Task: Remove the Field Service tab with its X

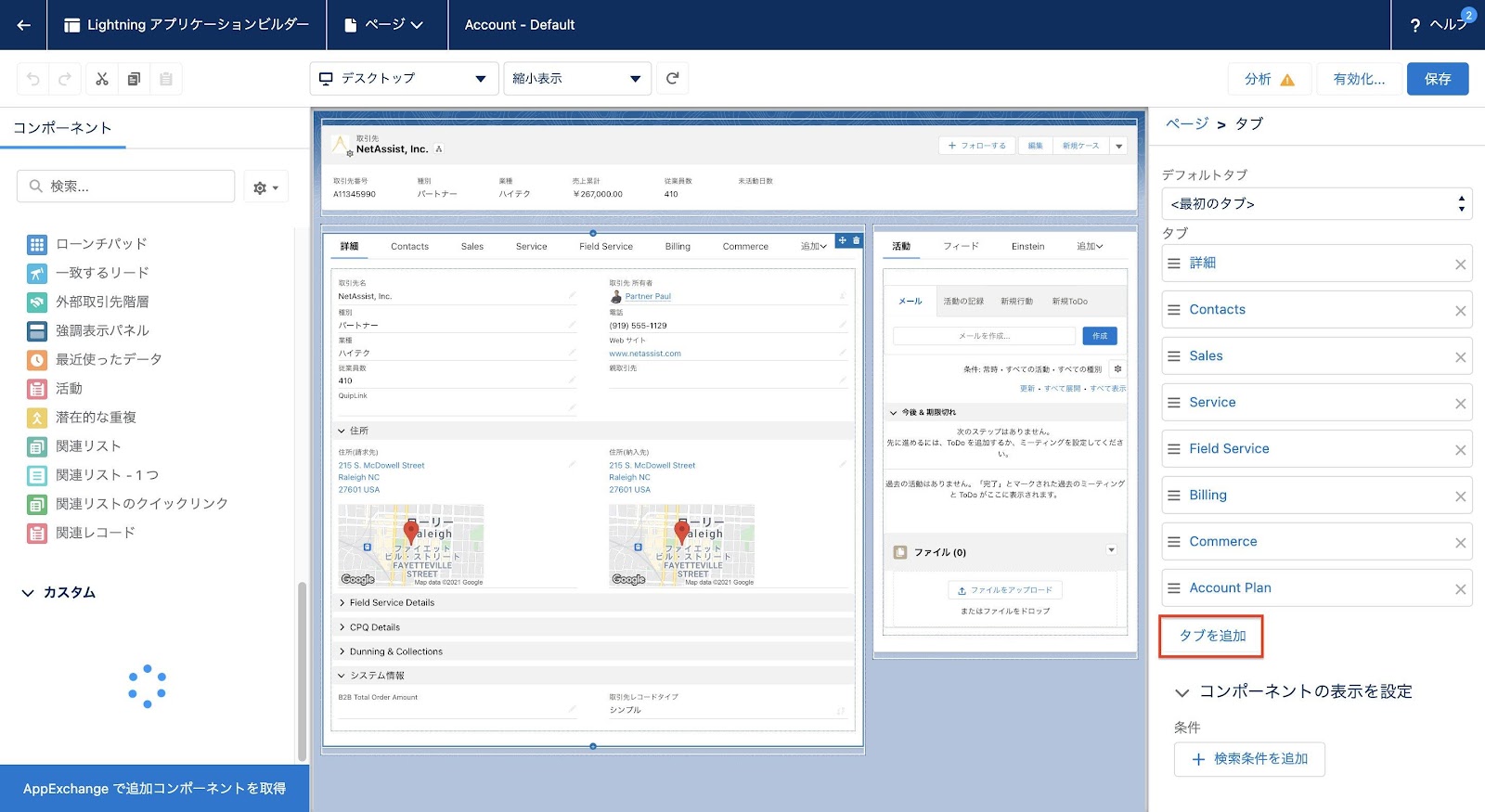Action: pyautogui.click(x=1460, y=450)
